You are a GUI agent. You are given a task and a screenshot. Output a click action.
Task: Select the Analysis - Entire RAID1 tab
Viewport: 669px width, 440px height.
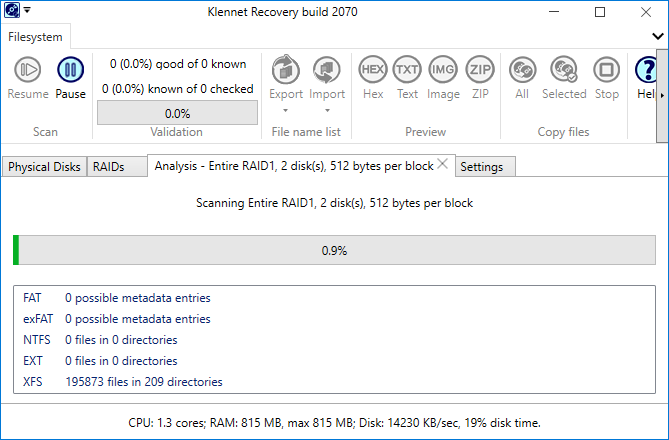294,166
